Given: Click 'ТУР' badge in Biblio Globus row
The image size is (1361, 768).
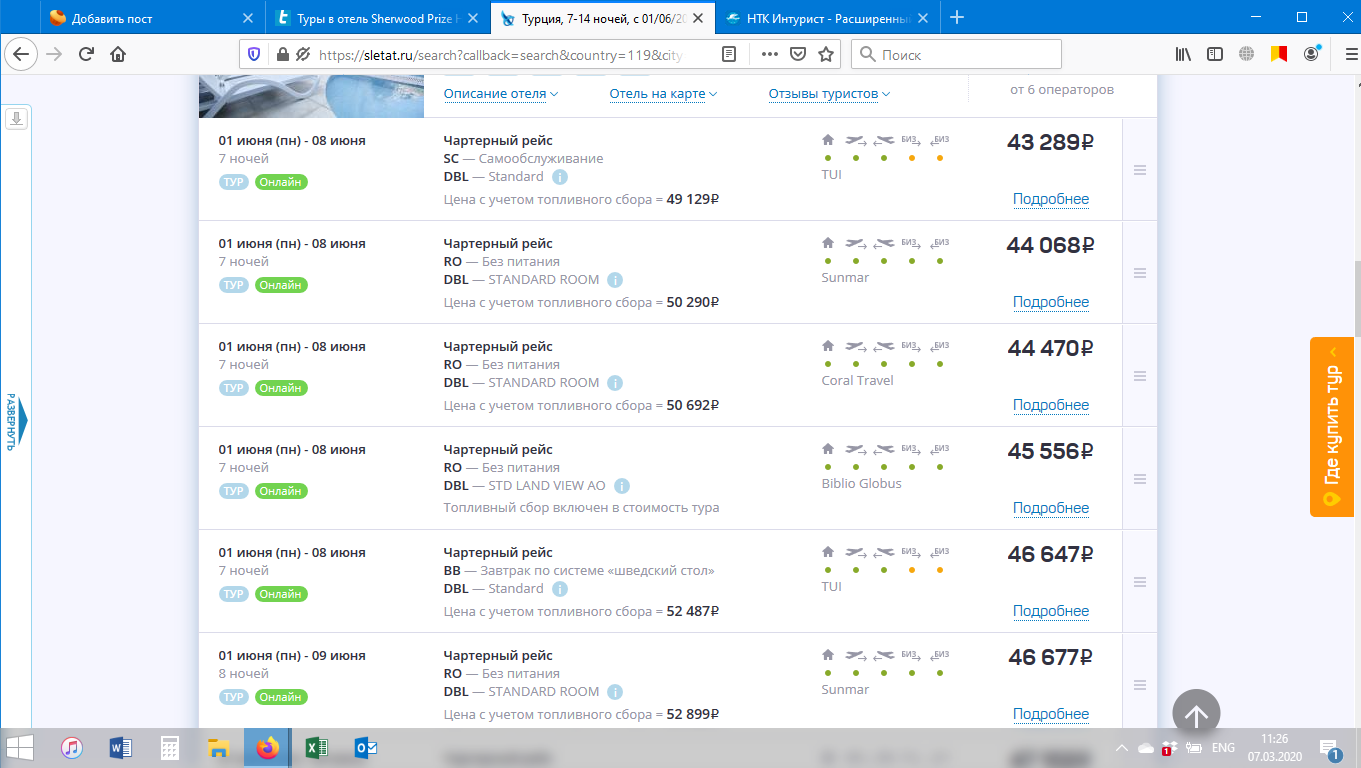Looking at the screenshot, I should tap(234, 491).
